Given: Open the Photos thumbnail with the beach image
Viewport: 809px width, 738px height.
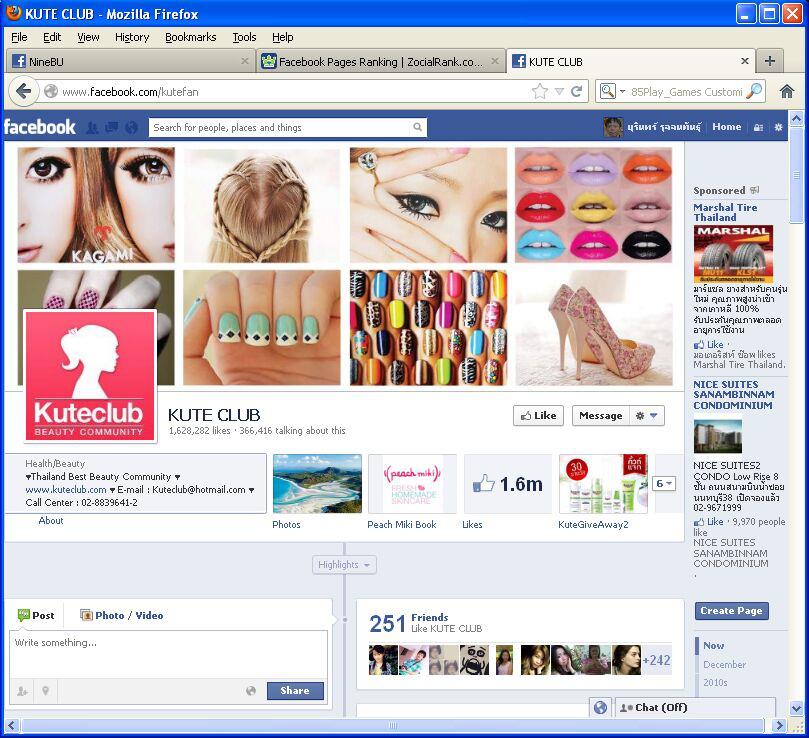Looking at the screenshot, I should click(x=317, y=484).
